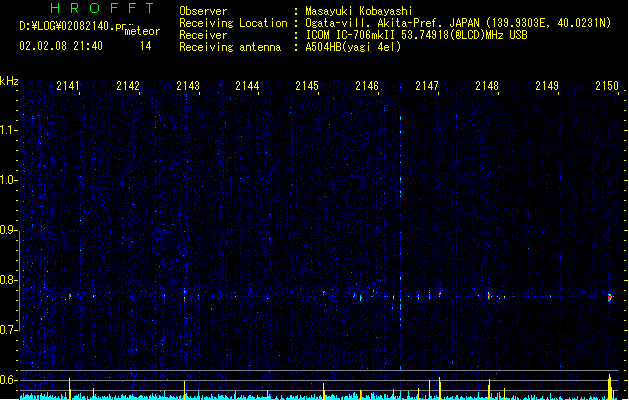629x400 pixels.
Task: Click the 2145 time axis label
Action: (x=307, y=86)
